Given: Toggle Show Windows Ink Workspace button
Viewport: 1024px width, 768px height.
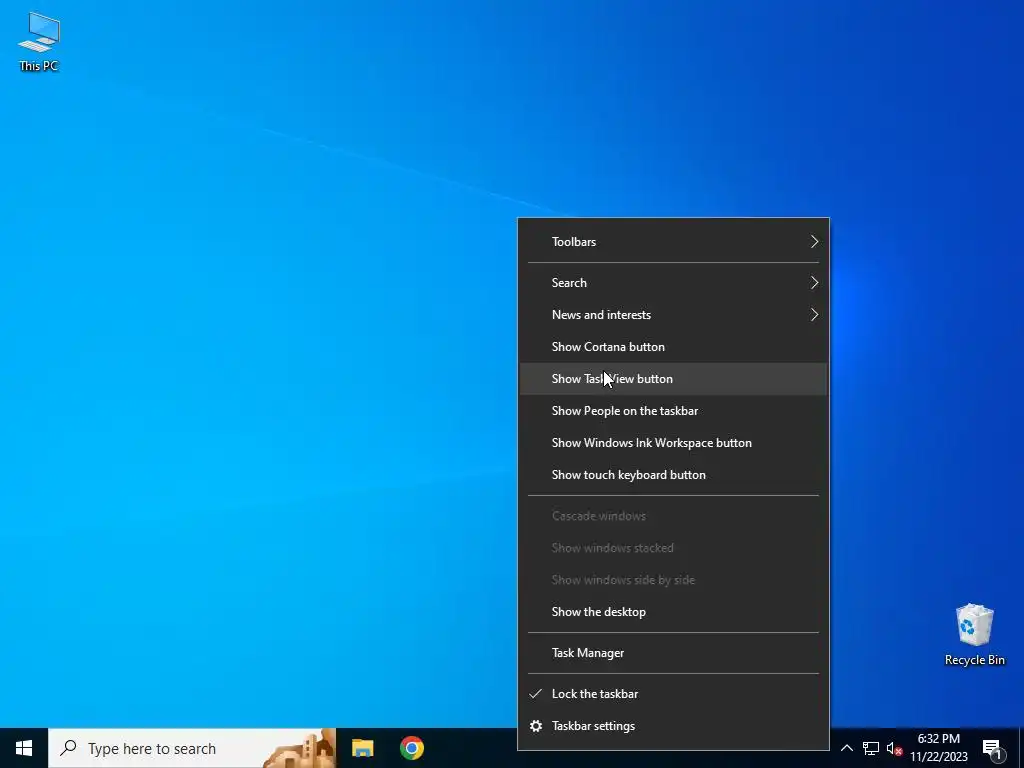Looking at the screenshot, I should 673,443.
